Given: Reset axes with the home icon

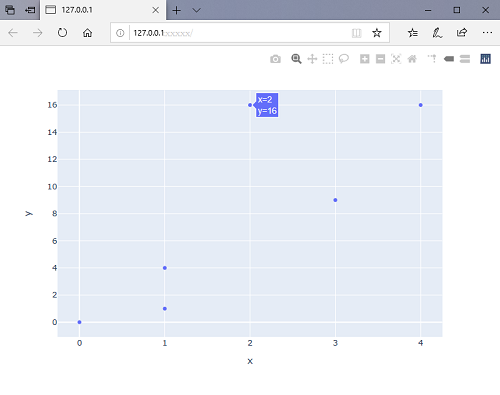Looking at the screenshot, I should [x=412, y=59].
